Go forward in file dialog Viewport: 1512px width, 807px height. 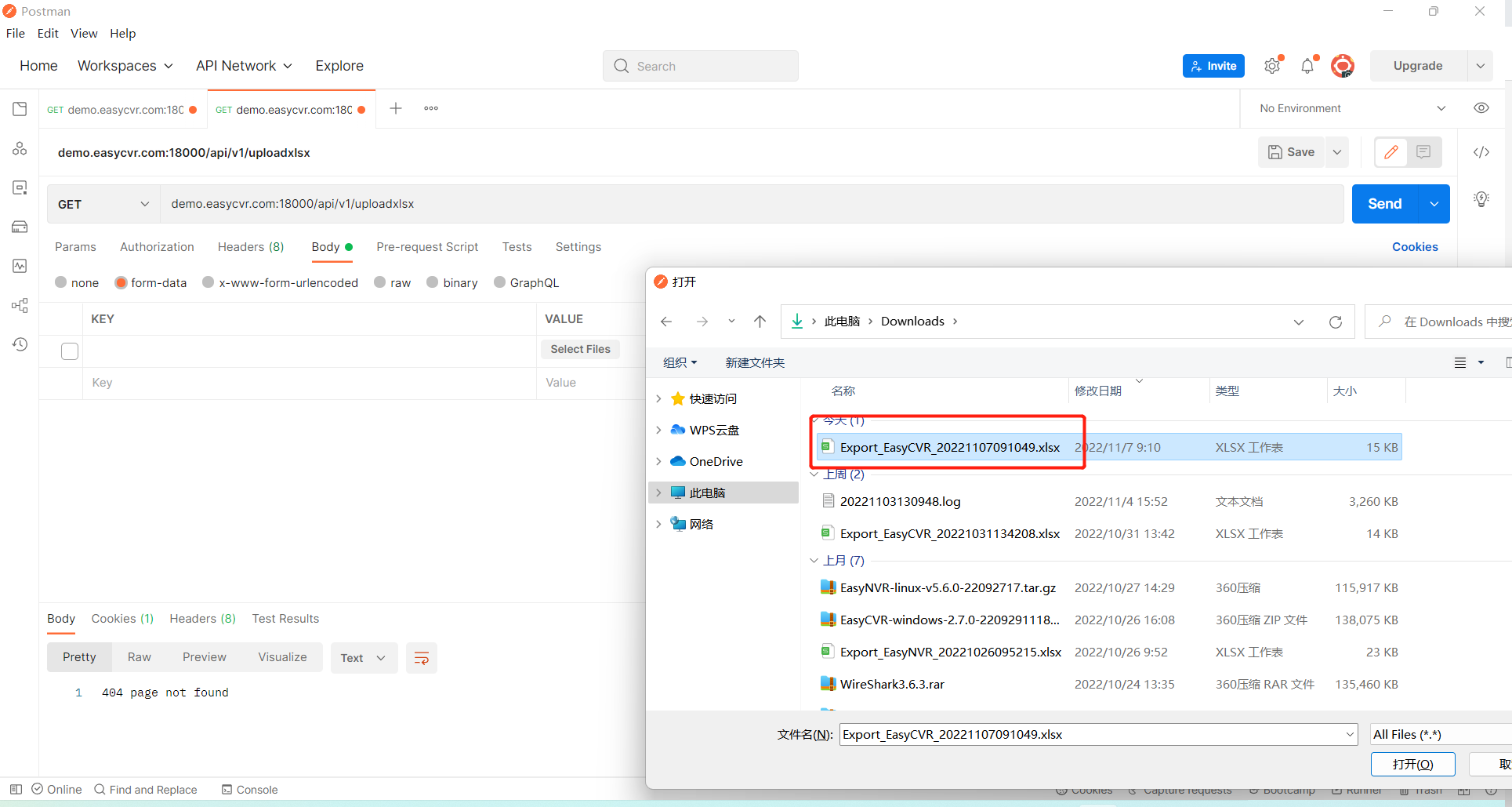pos(702,322)
